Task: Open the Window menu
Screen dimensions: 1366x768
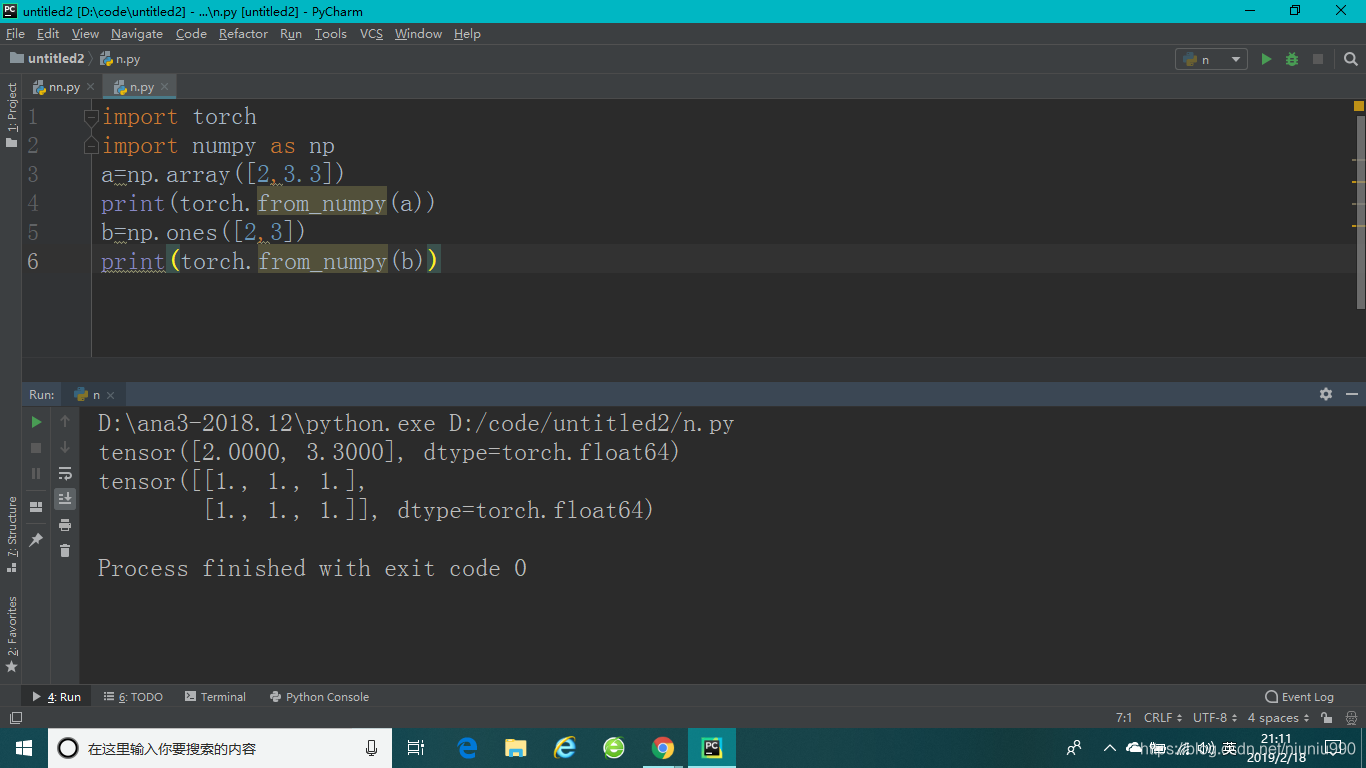Action: 418,34
